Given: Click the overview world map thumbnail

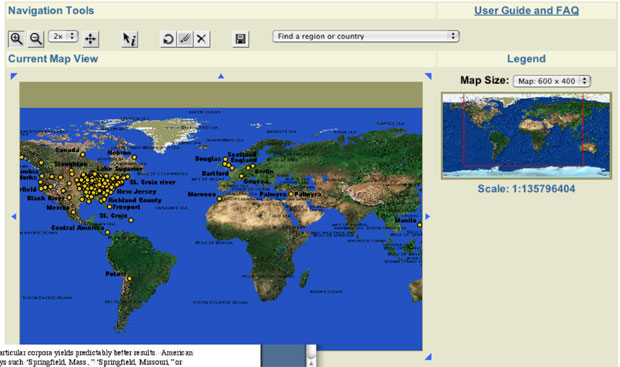Looking at the screenshot, I should pyautogui.click(x=526, y=136).
